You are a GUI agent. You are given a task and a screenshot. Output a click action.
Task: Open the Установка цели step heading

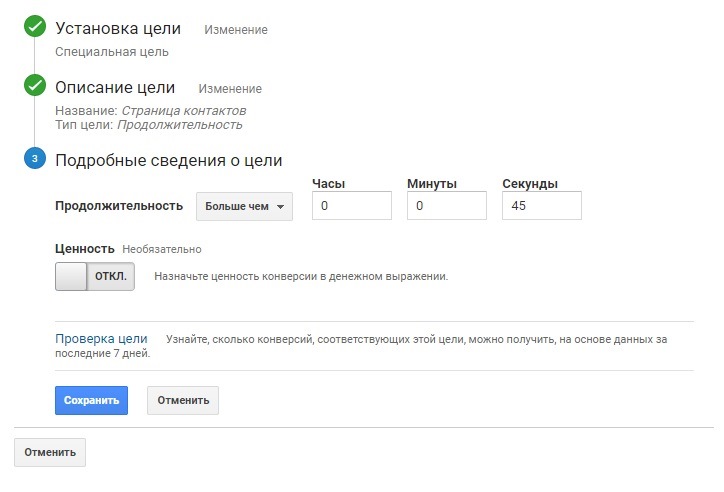click(x=118, y=28)
